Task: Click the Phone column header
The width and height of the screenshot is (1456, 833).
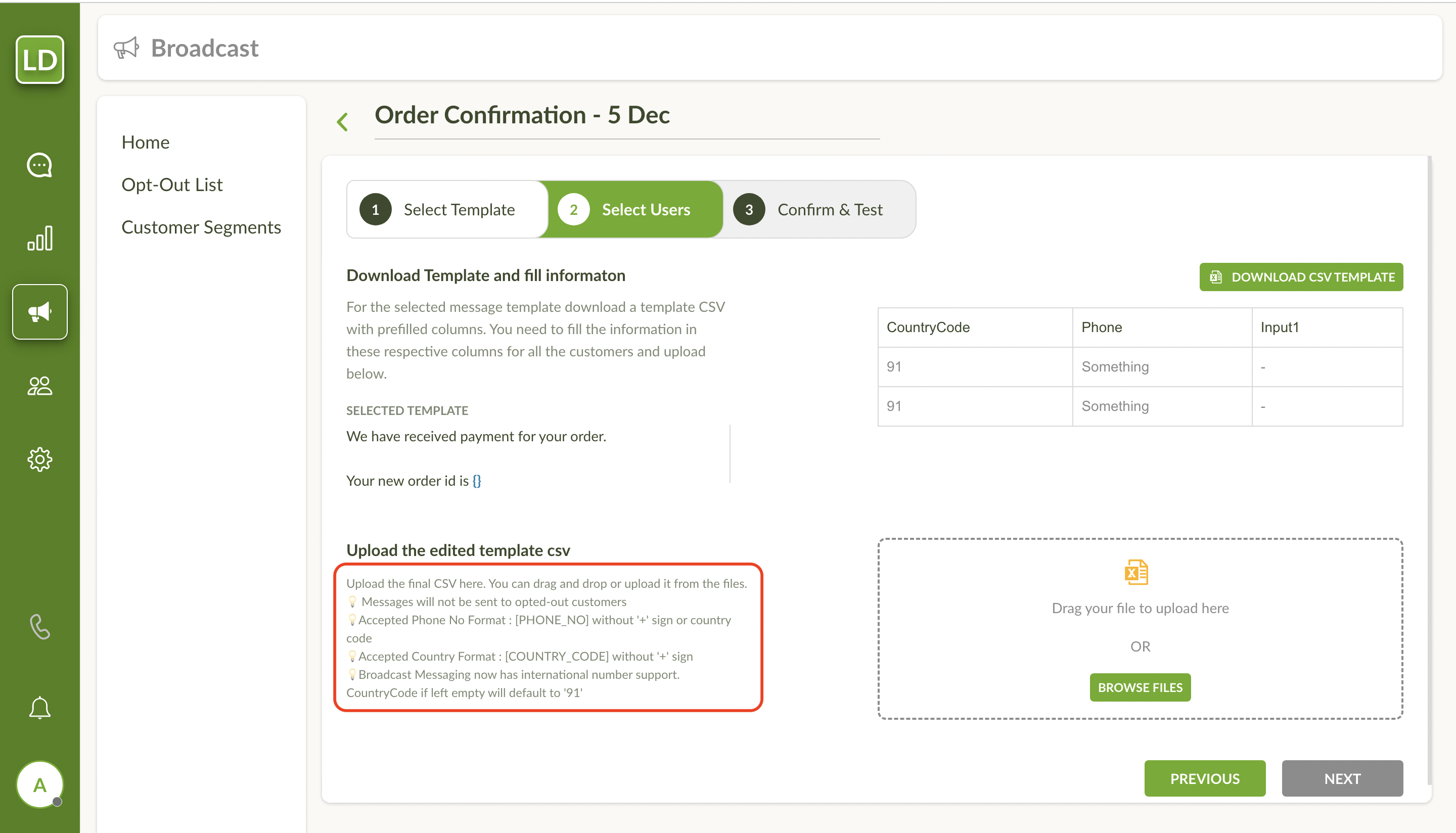Action: point(1162,327)
